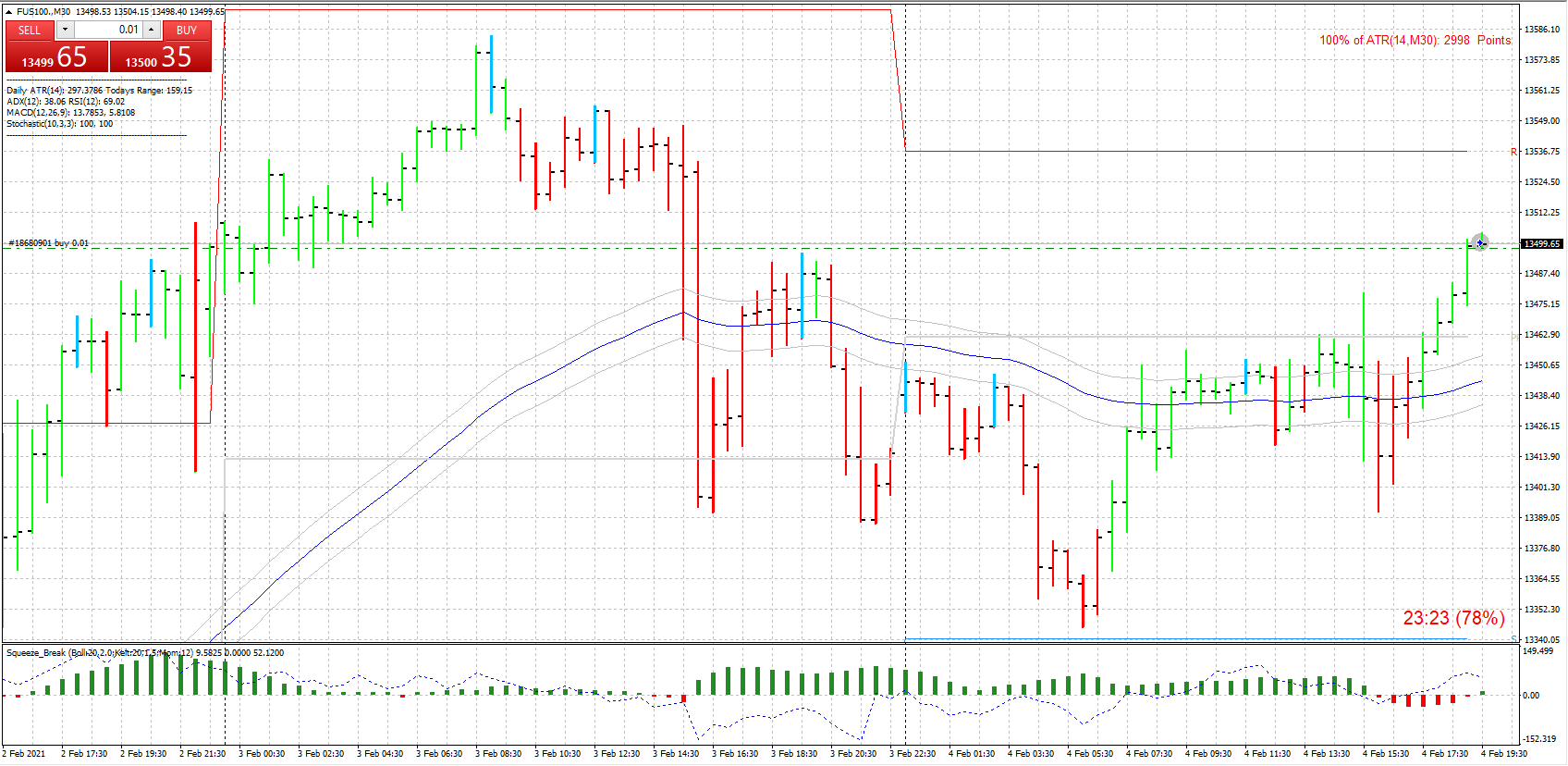Image resolution: width=1568 pixels, height=766 pixels.
Task: Click price scale value 13340.05
Action: pyautogui.click(x=1542, y=639)
